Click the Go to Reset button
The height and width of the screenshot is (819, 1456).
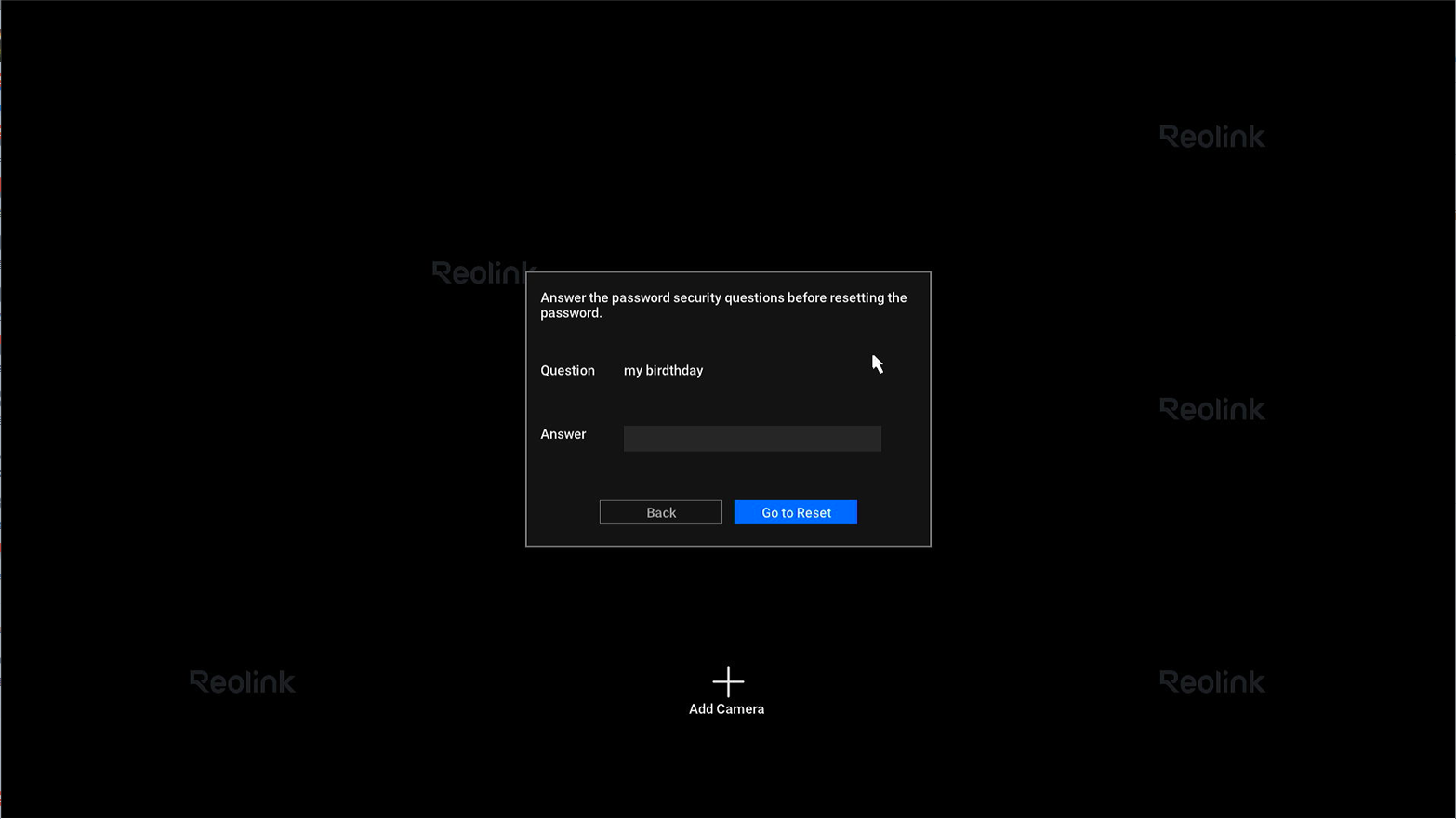796,512
